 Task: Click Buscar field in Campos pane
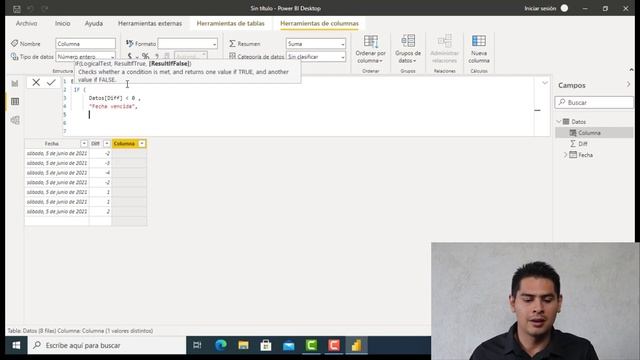594,102
